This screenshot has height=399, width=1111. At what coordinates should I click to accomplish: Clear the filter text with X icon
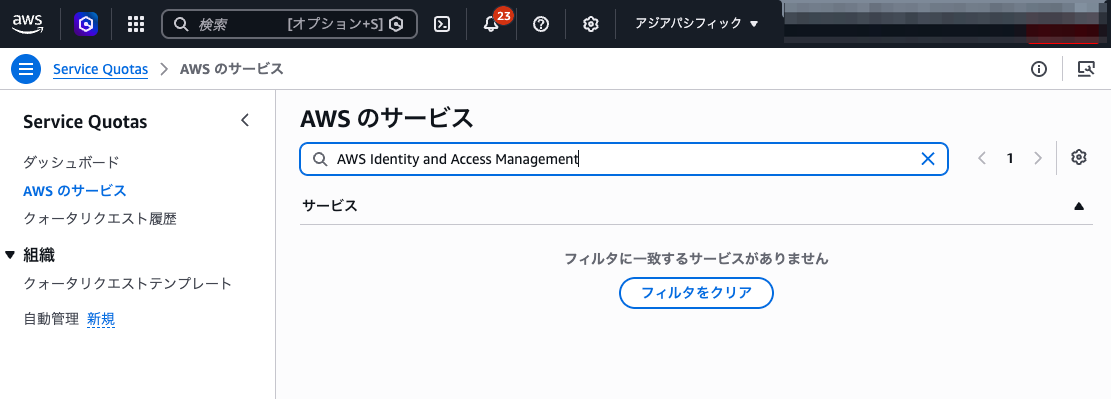[x=927, y=159]
